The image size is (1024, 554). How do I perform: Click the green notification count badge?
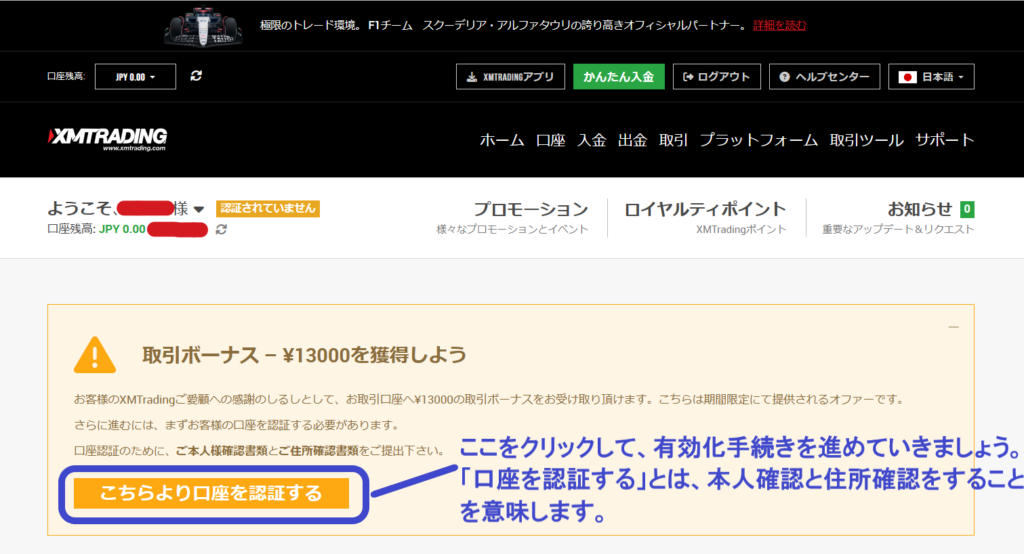967,209
